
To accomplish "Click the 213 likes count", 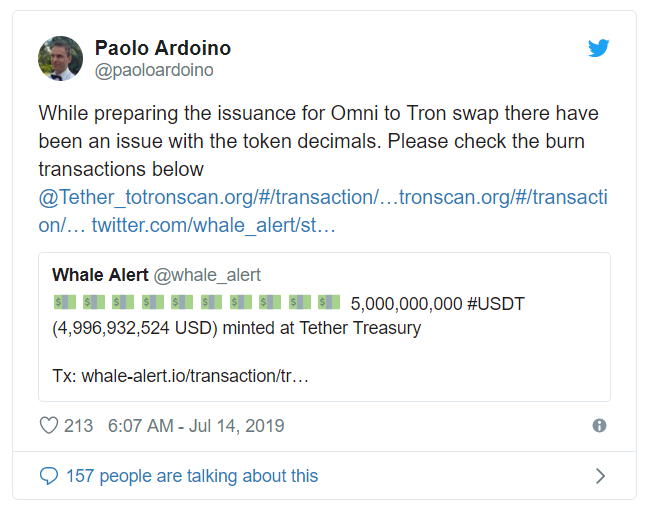I will pyautogui.click(x=79, y=426).
